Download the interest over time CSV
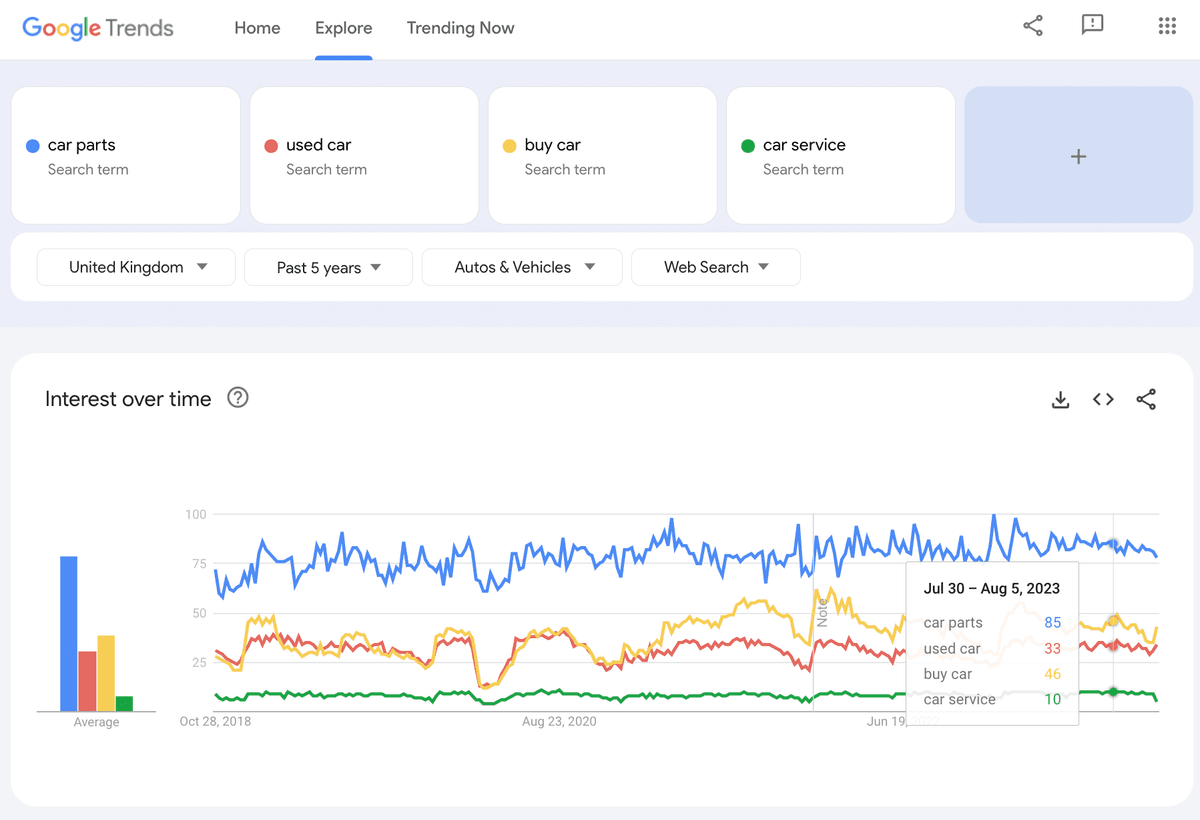This screenshot has height=820, width=1200. [1061, 400]
